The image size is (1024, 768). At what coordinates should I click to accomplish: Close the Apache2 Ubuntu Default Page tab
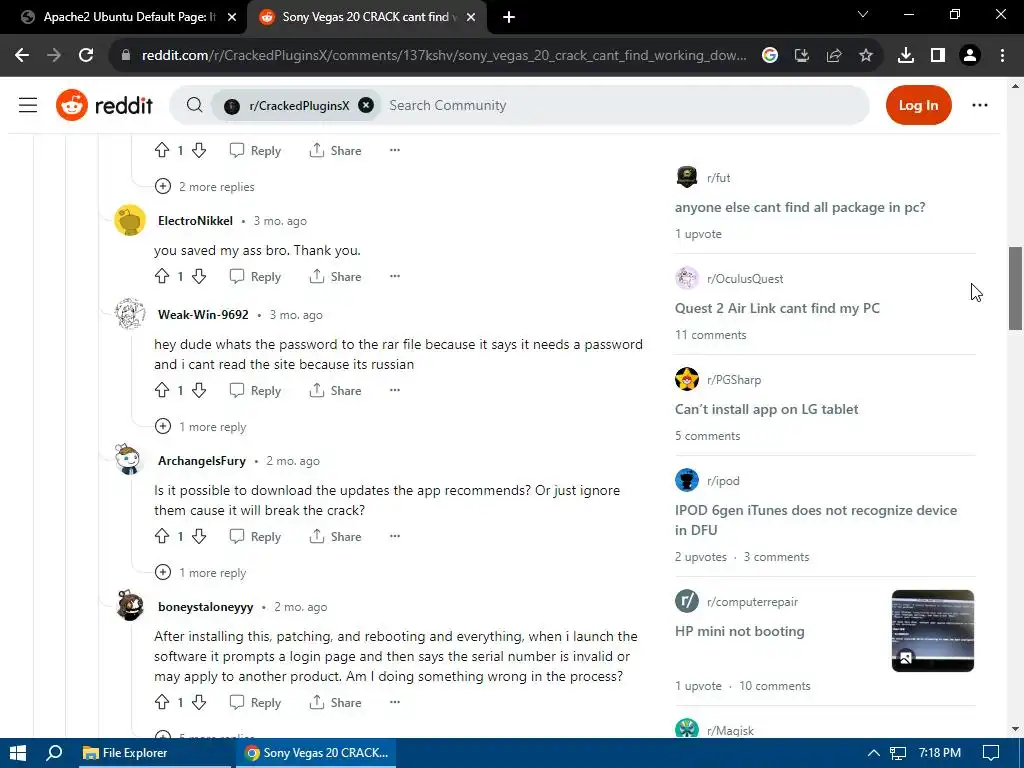[232, 17]
